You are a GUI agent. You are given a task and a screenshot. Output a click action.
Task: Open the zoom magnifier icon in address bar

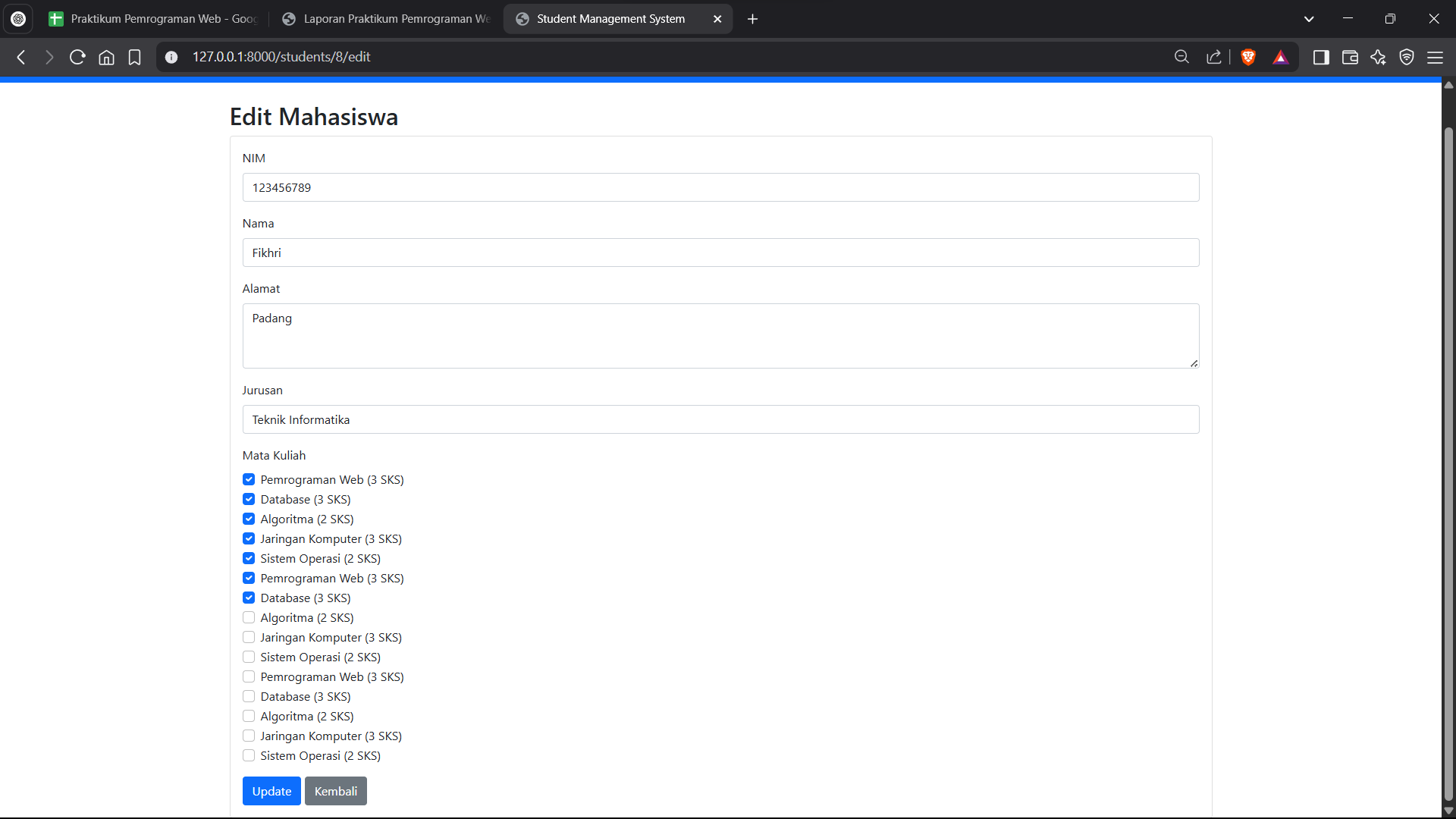click(x=1181, y=57)
